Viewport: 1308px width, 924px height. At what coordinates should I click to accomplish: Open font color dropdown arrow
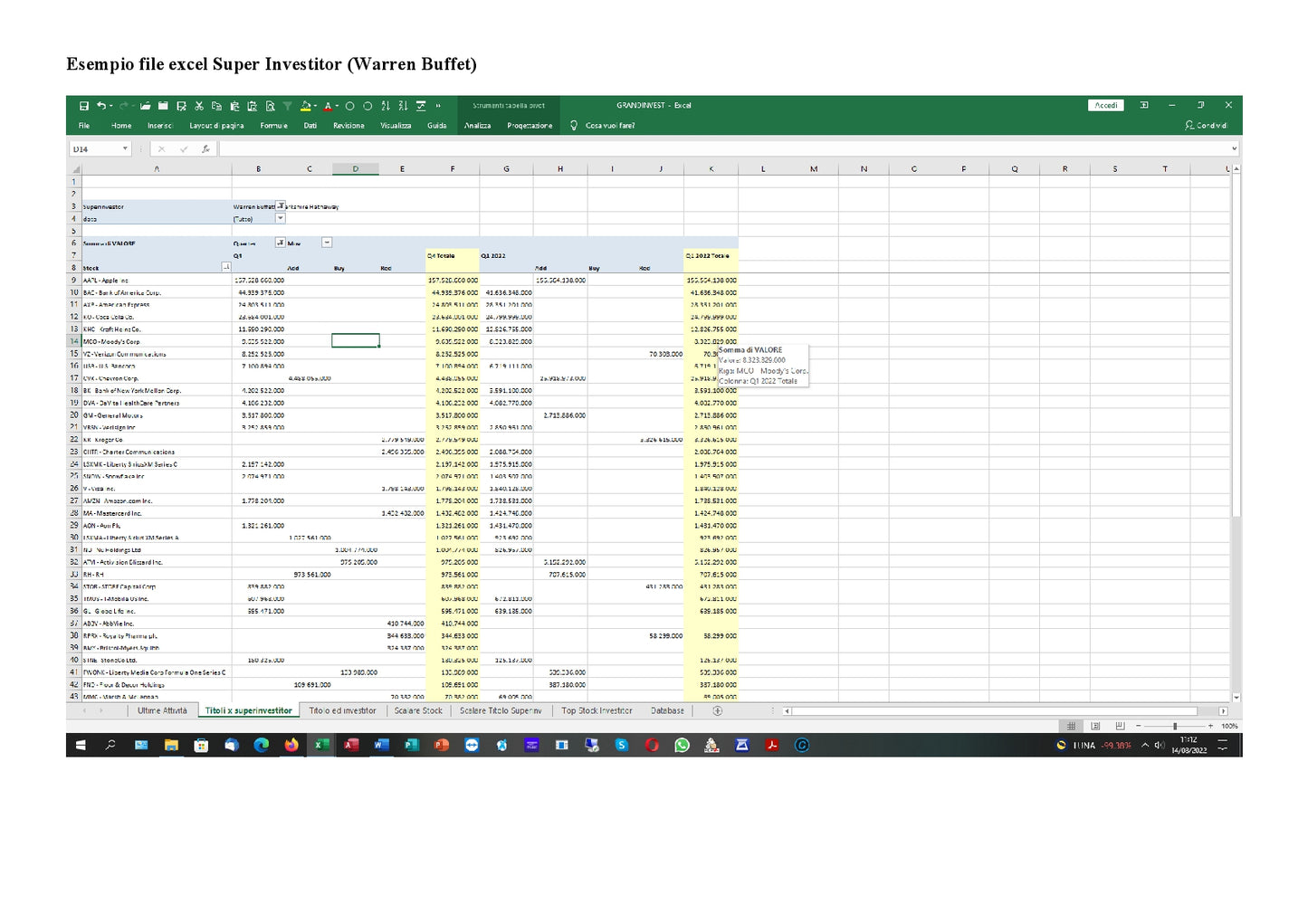(x=338, y=106)
